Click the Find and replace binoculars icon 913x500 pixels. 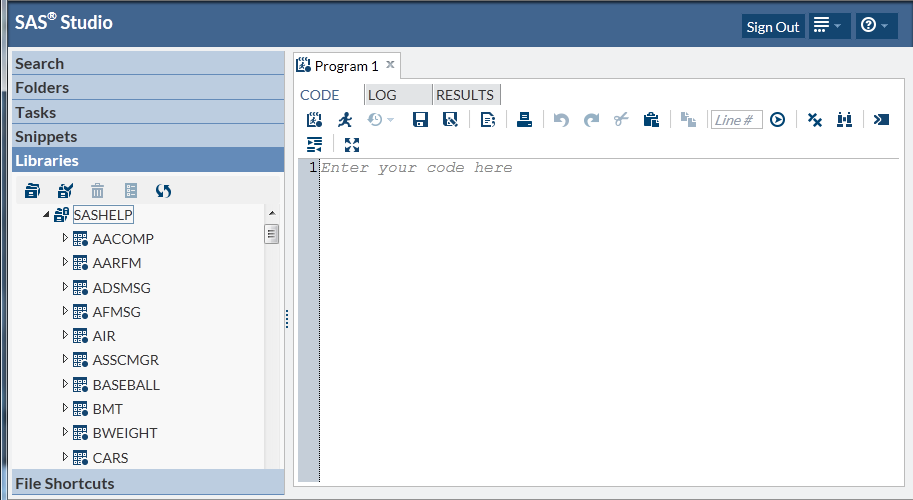coord(844,120)
